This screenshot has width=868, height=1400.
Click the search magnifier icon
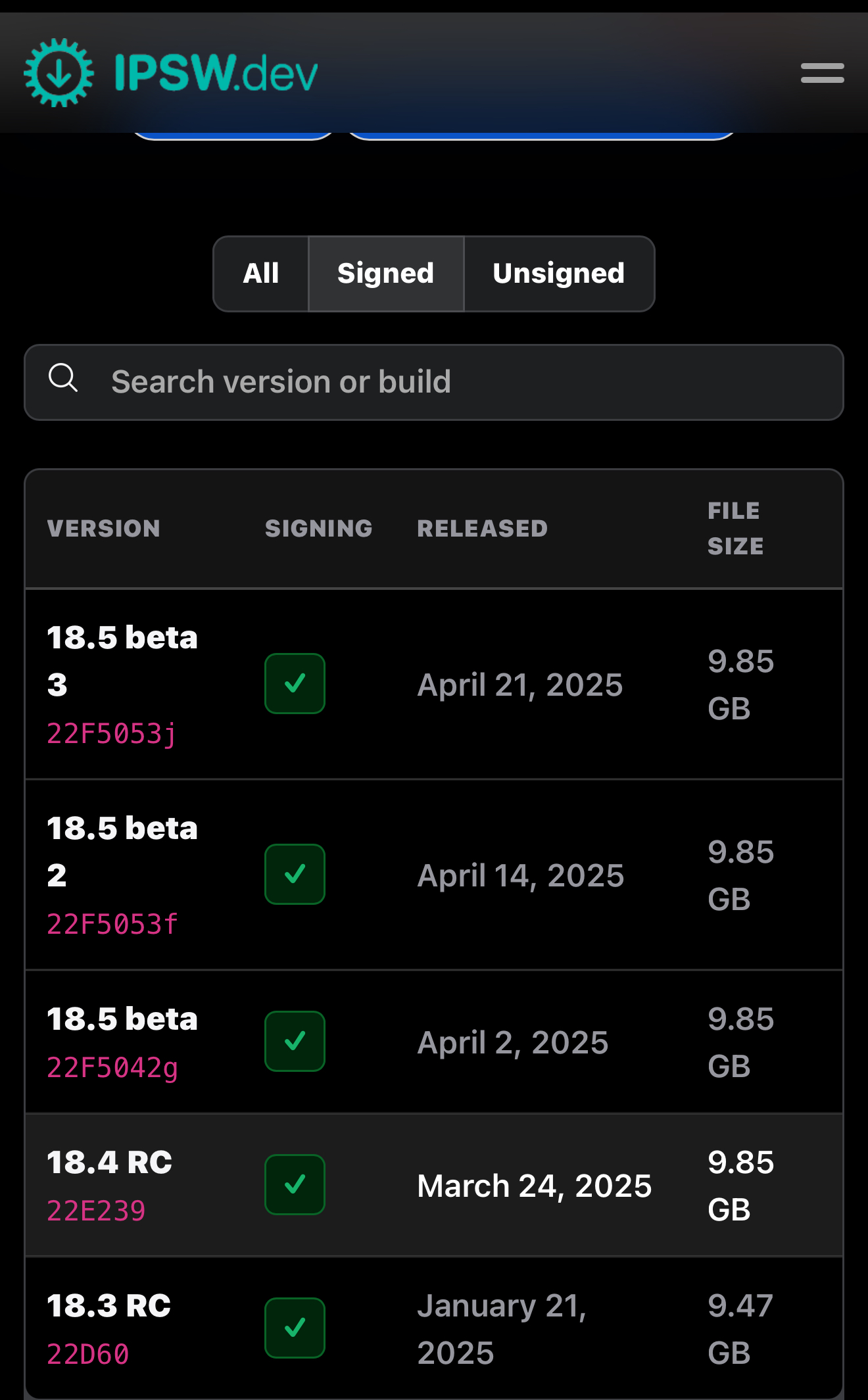point(63,378)
